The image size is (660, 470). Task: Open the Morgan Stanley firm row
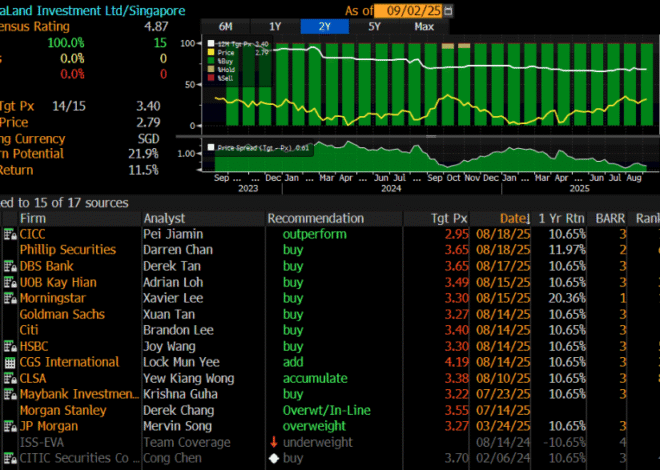coord(63,410)
